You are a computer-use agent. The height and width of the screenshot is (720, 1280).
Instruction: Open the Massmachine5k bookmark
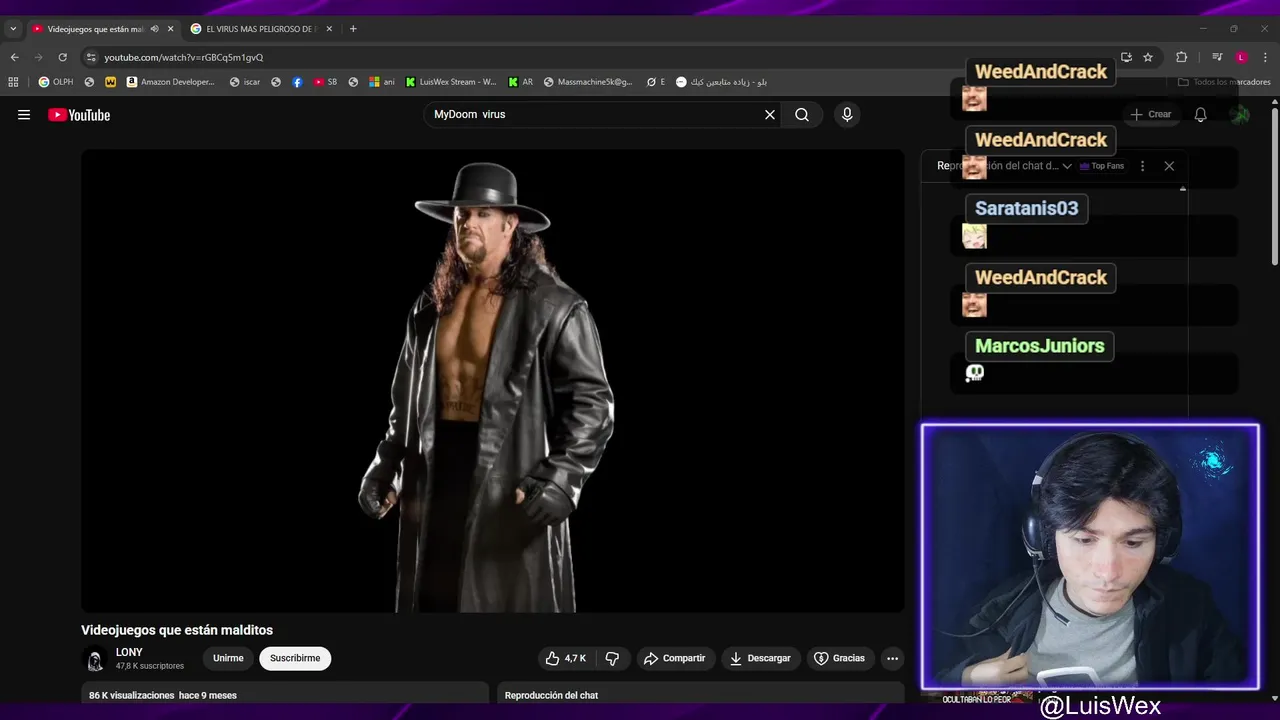coord(588,82)
